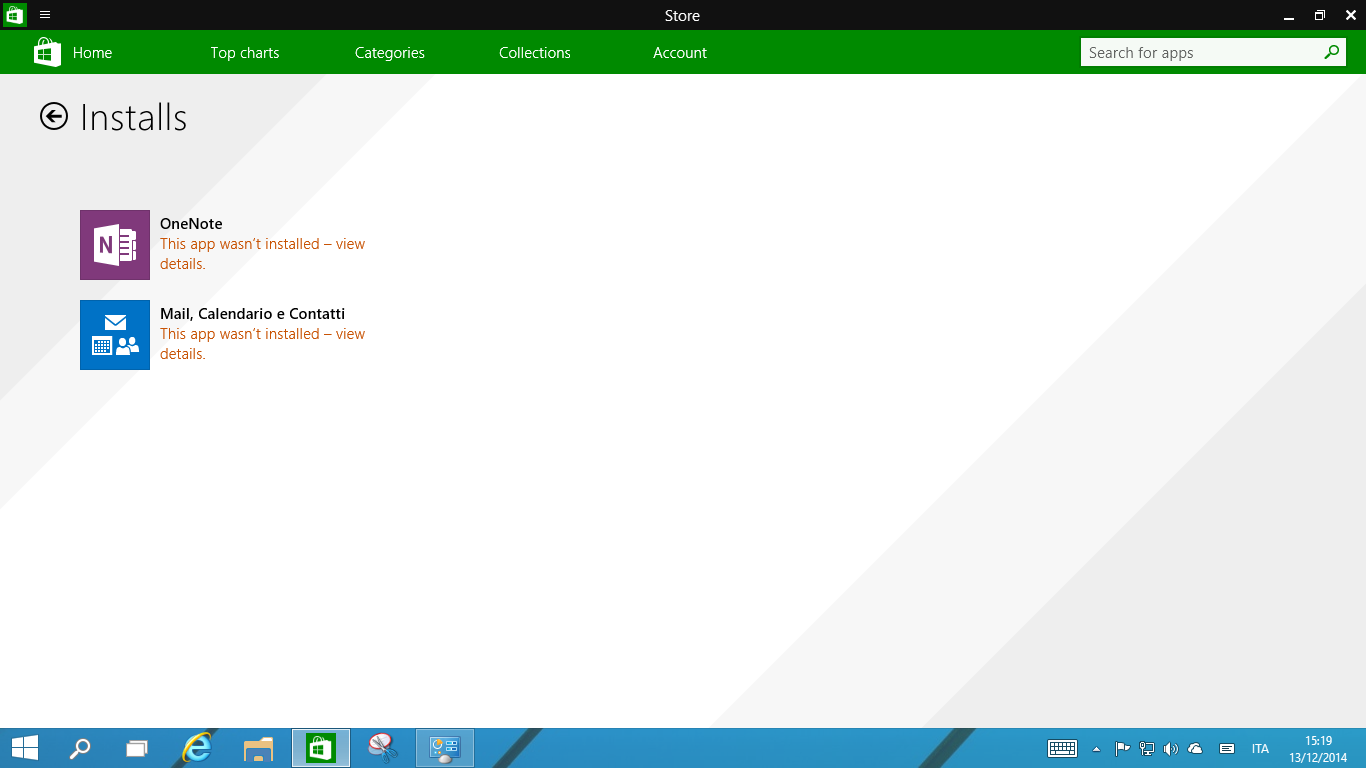Click the Store app icon in title bar
Viewport: 1366px width, 768px height.
(x=15, y=15)
